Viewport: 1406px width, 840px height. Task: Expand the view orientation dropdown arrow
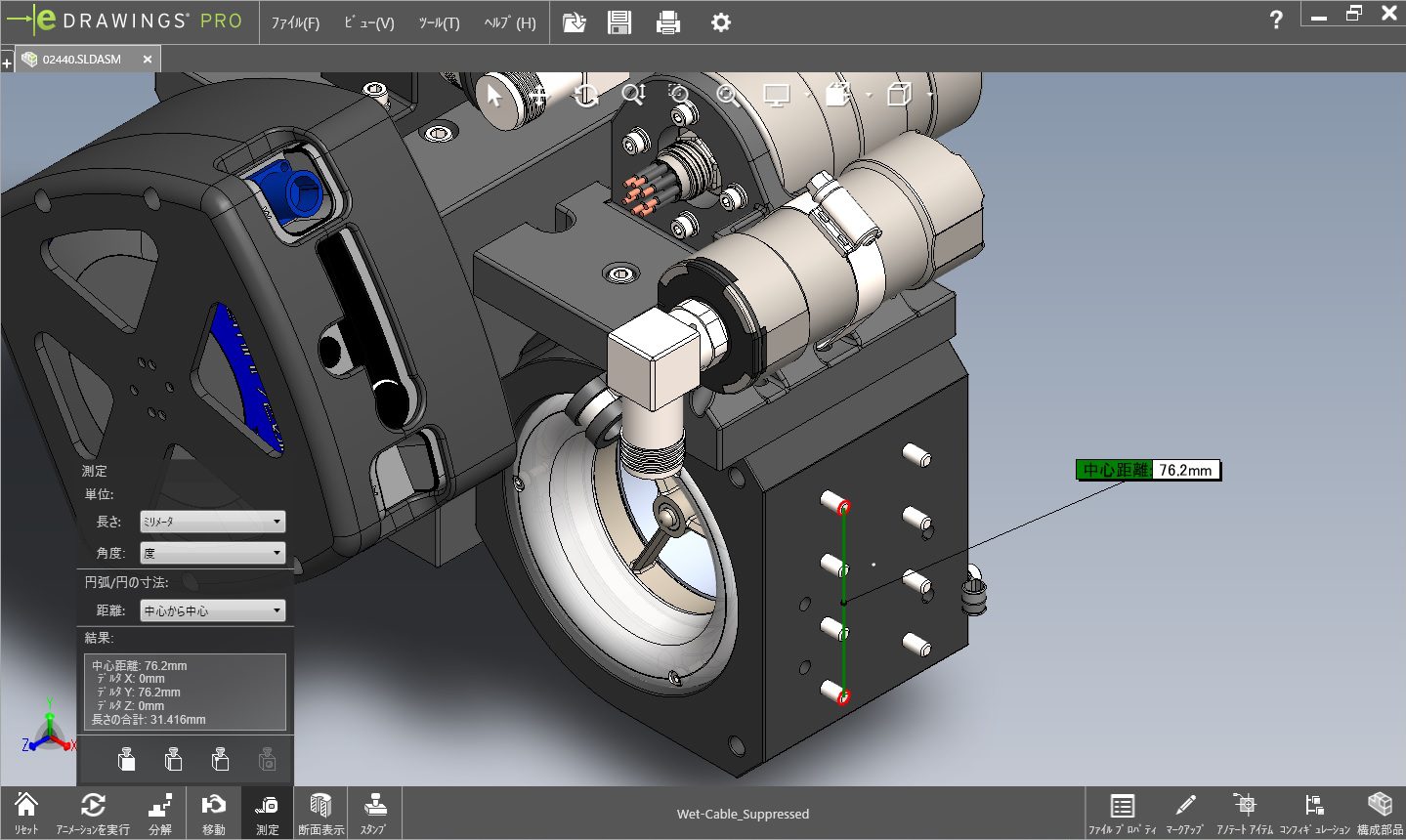pos(928,95)
